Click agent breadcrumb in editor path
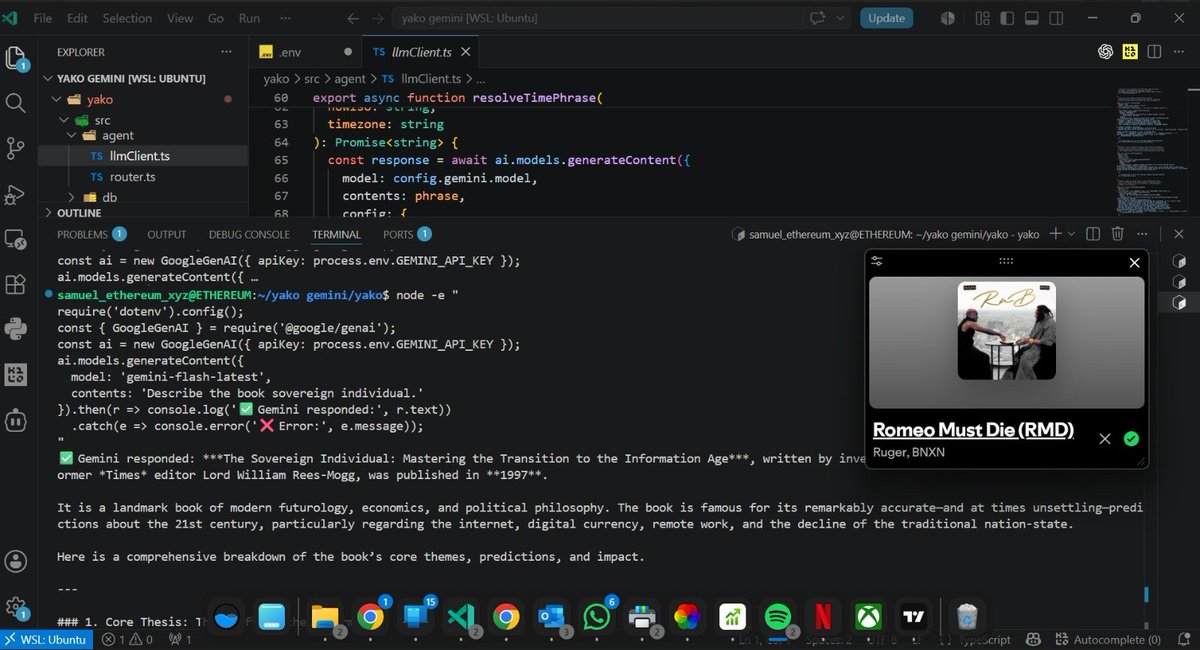This screenshot has width=1200, height=650. (x=350, y=78)
